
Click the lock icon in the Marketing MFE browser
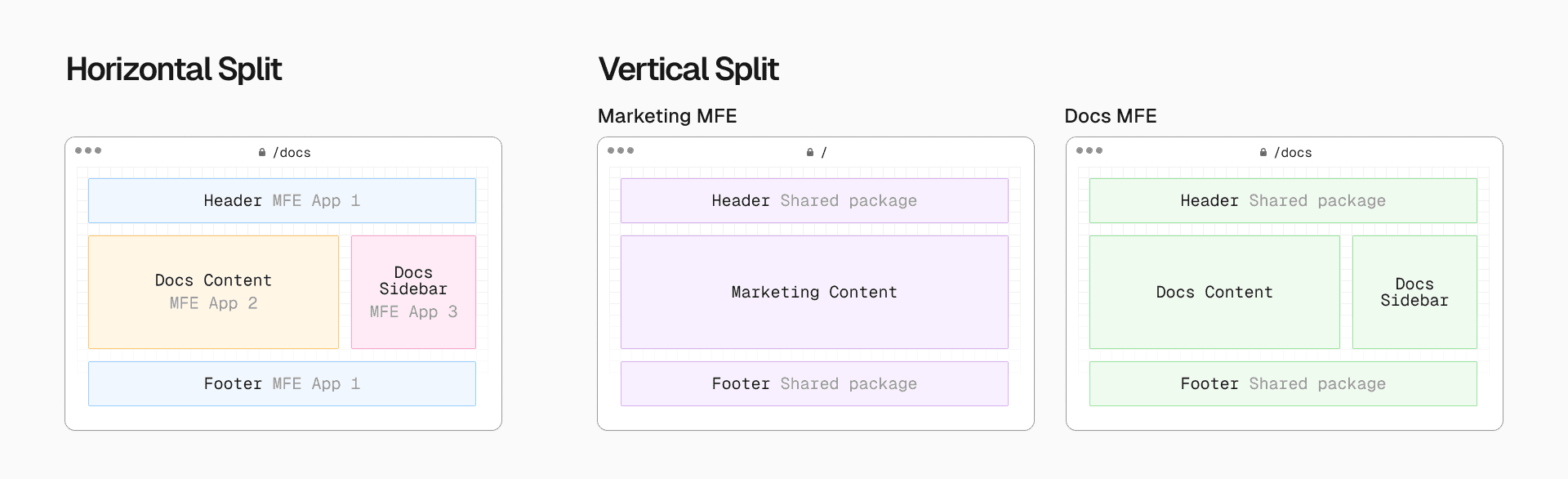[810, 153]
